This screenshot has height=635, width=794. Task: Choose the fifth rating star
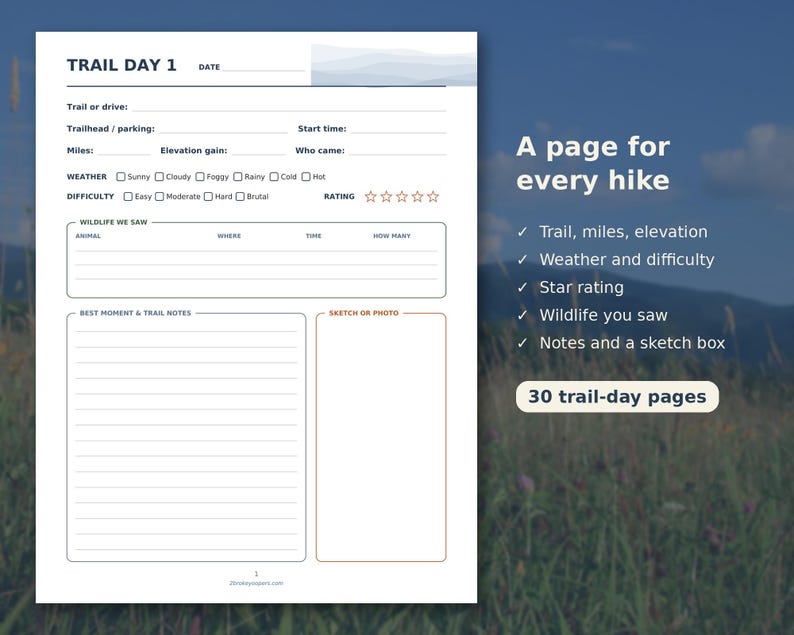(x=433, y=196)
